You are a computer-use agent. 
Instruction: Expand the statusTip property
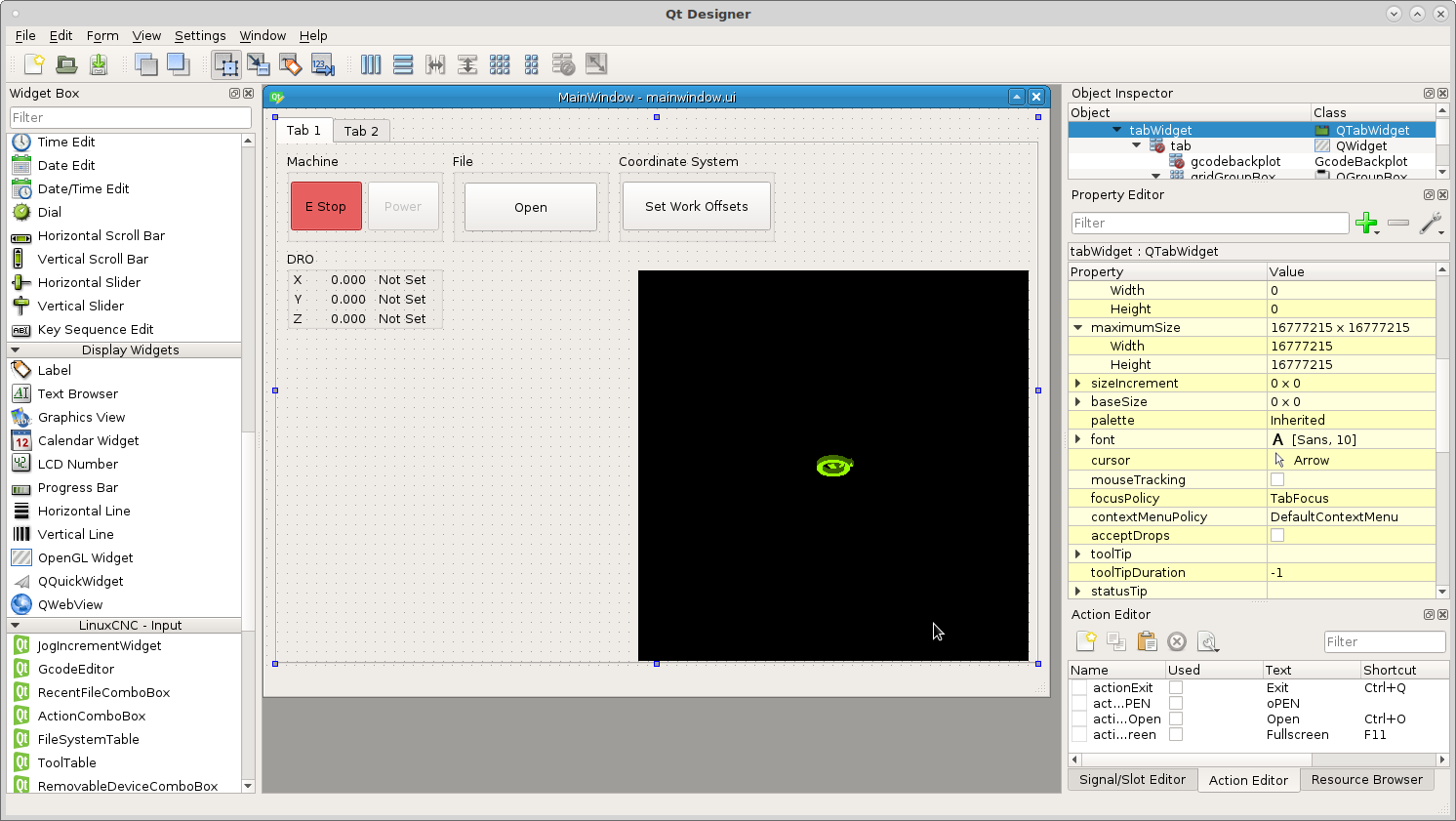coord(1078,592)
